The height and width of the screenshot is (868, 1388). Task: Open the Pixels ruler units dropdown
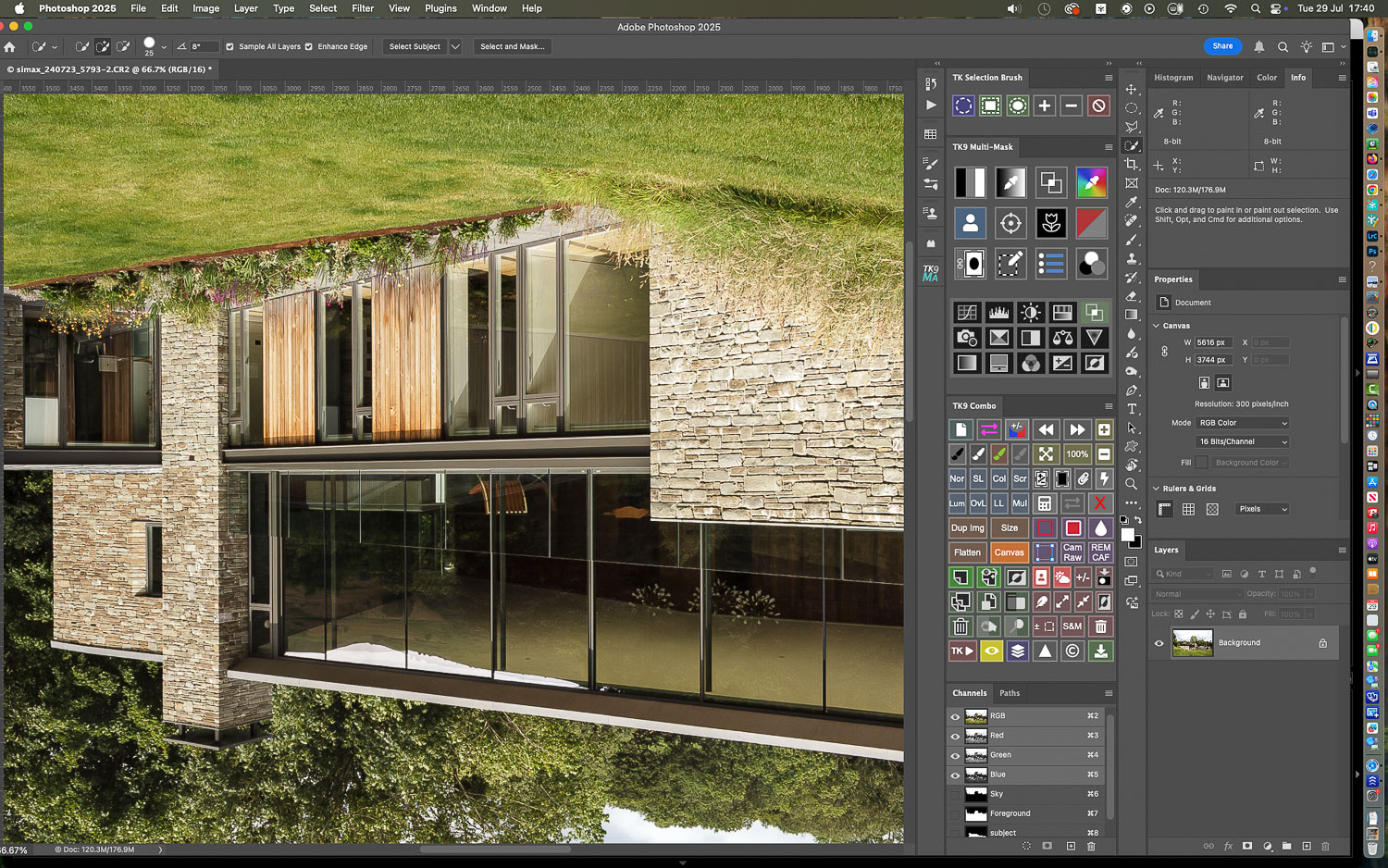click(1262, 509)
